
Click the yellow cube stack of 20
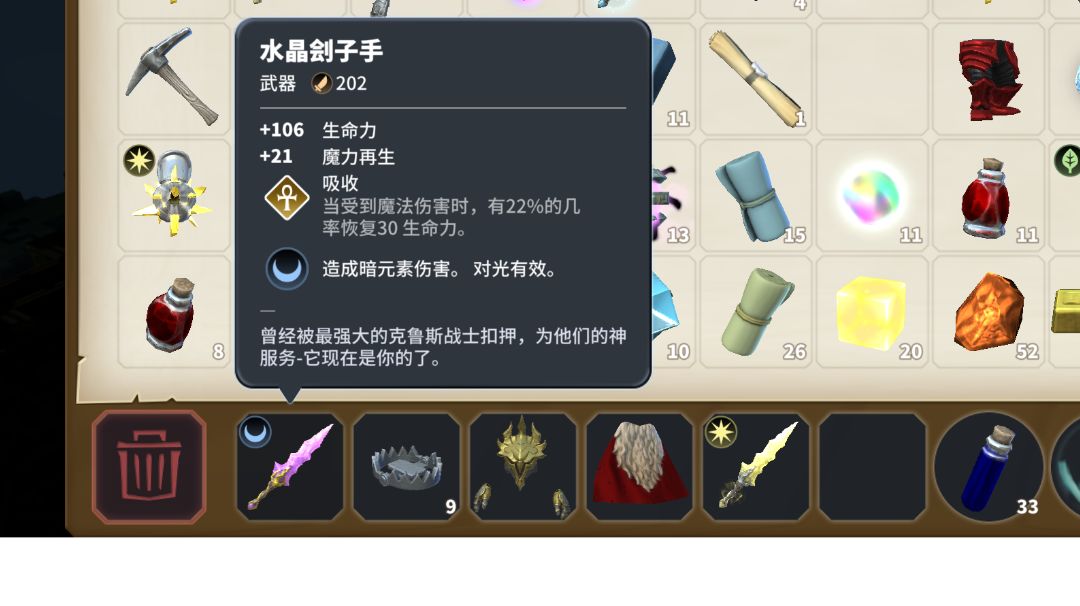pyautogui.click(x=872, y=311)
